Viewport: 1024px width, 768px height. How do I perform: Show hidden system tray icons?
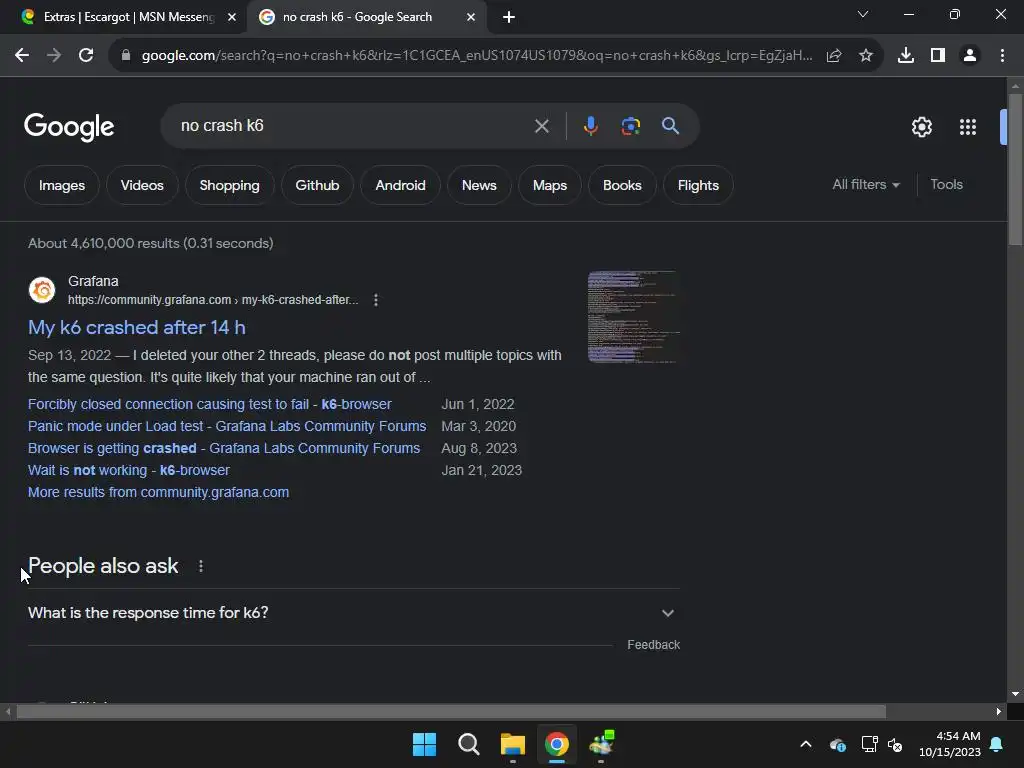point(806,744)
